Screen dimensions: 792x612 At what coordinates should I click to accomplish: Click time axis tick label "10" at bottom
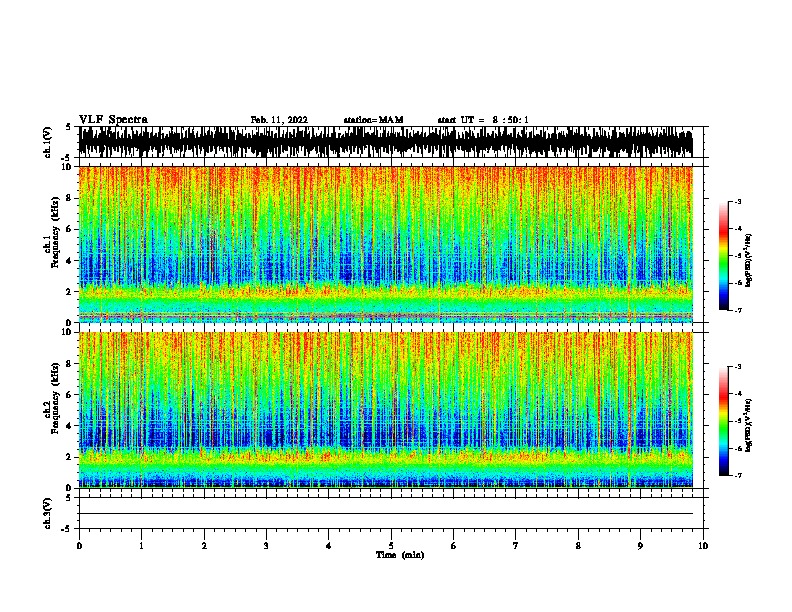(703, 546)
